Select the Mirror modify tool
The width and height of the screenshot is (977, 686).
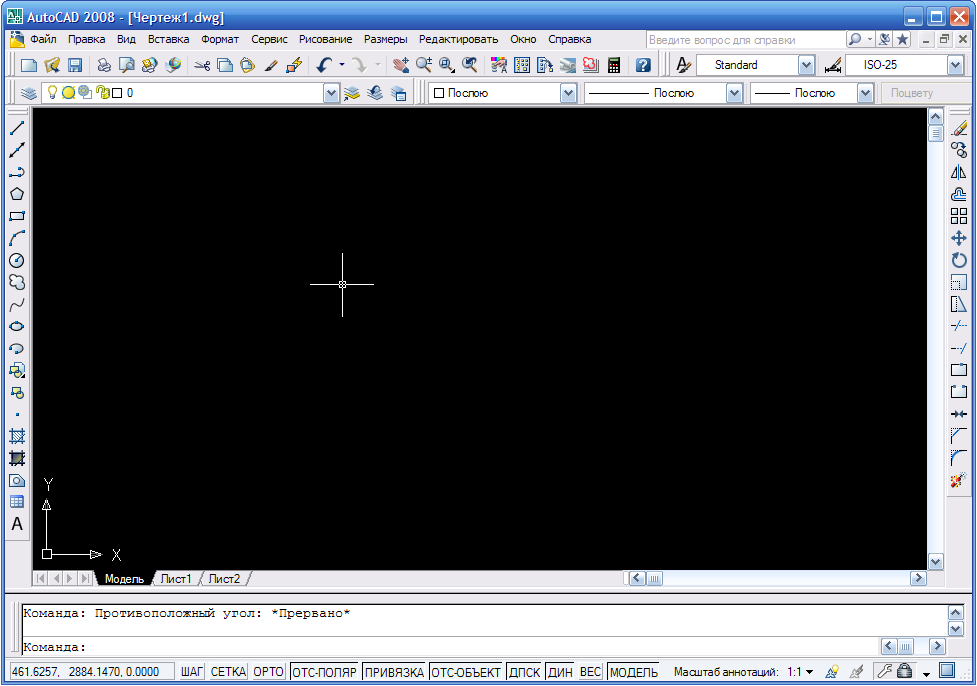click(x=959, y=172)
